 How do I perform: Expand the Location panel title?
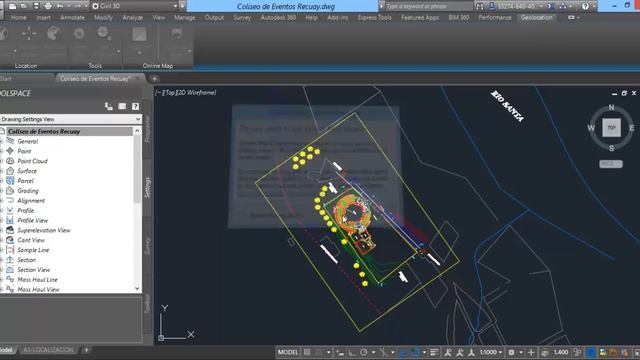click(26, 66)
